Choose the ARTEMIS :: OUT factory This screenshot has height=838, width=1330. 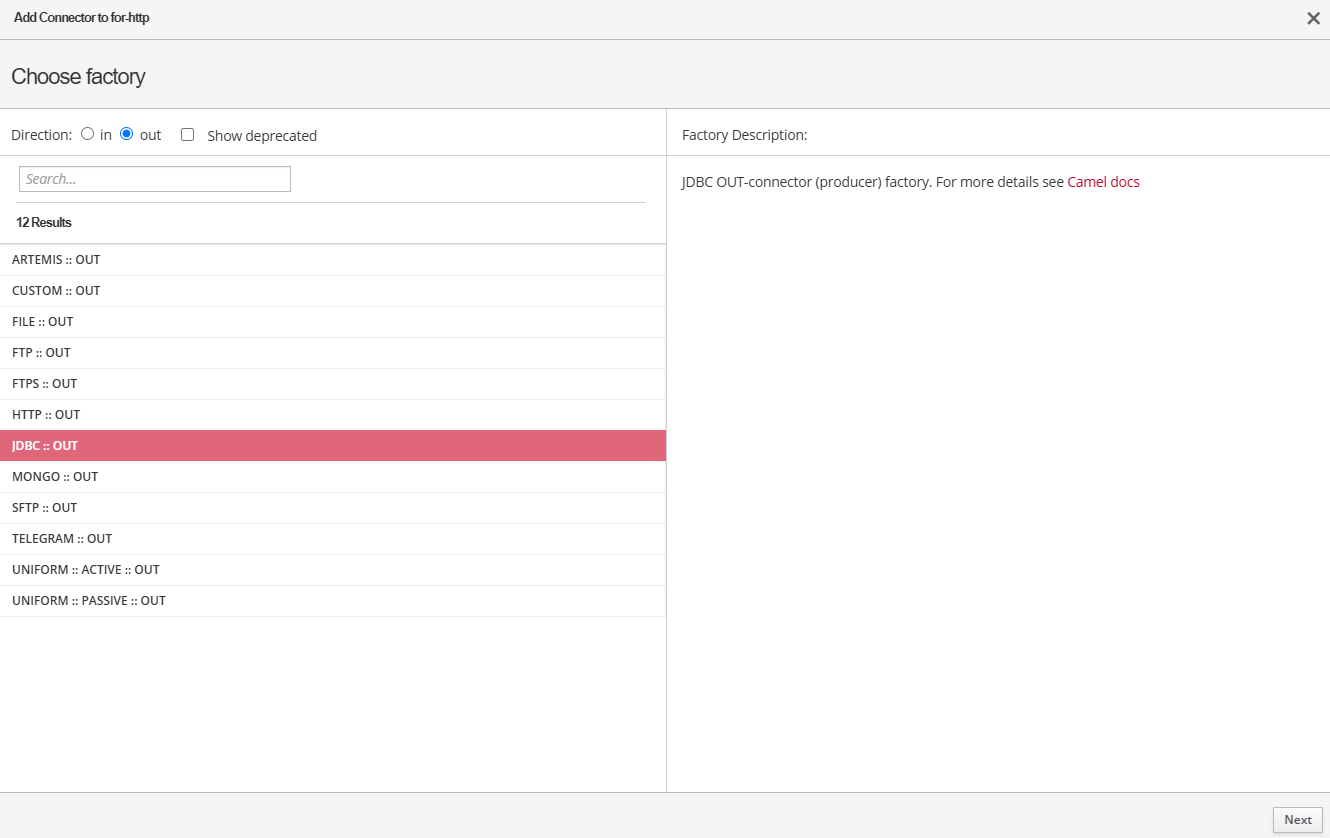pos(56,260)
